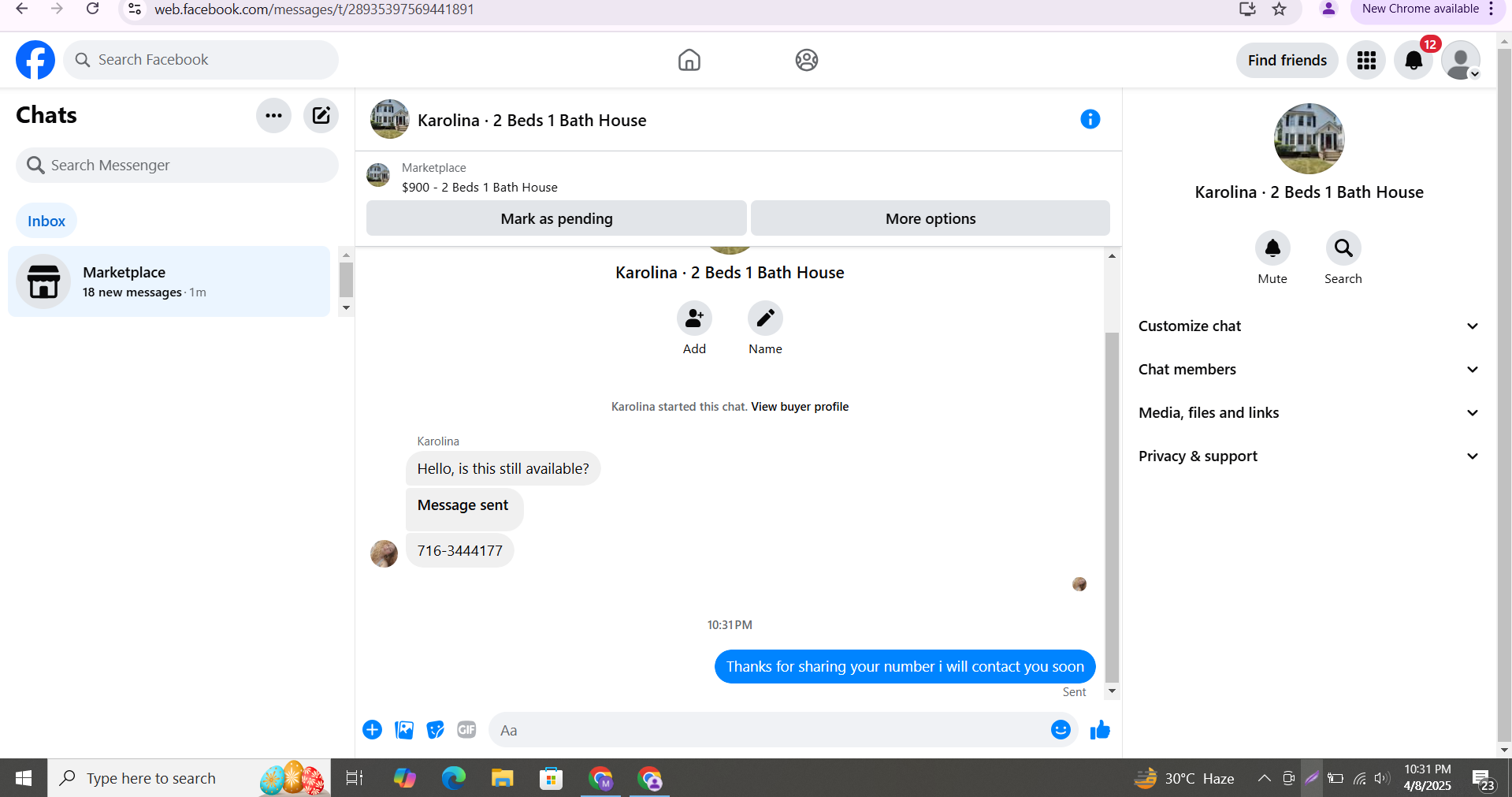Open Microsoft Store from the taskbar
1512x797 pixels.
(551, 778)
